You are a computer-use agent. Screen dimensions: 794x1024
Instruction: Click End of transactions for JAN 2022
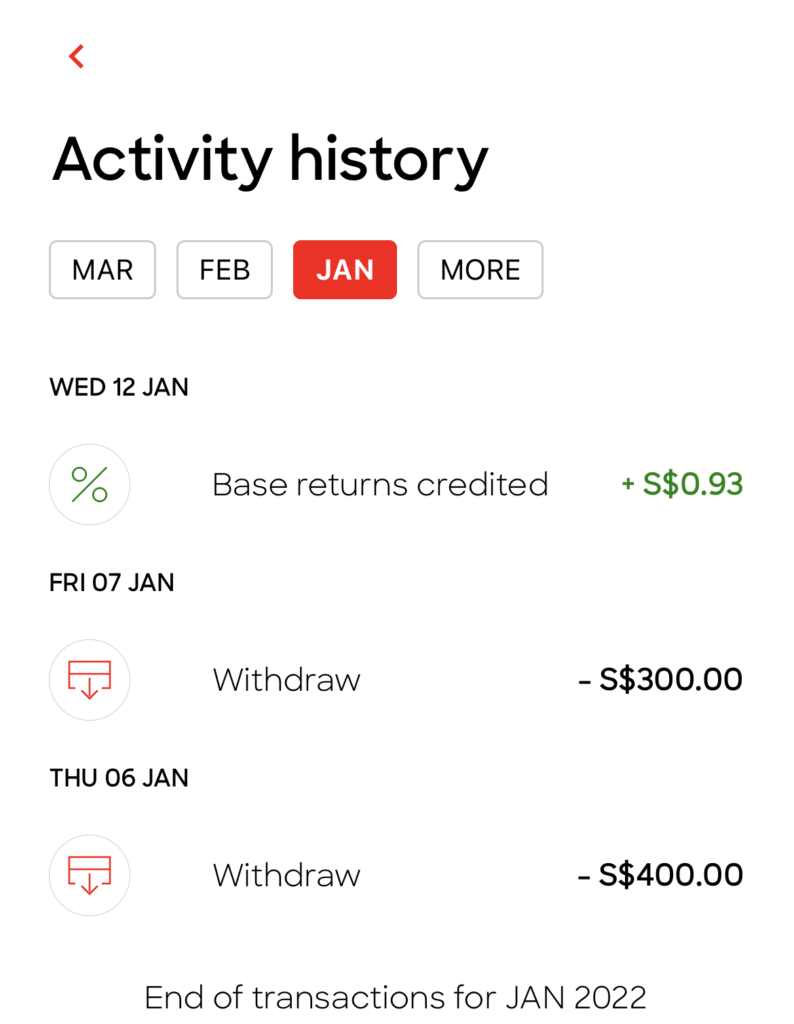click(x=396, y=998)
